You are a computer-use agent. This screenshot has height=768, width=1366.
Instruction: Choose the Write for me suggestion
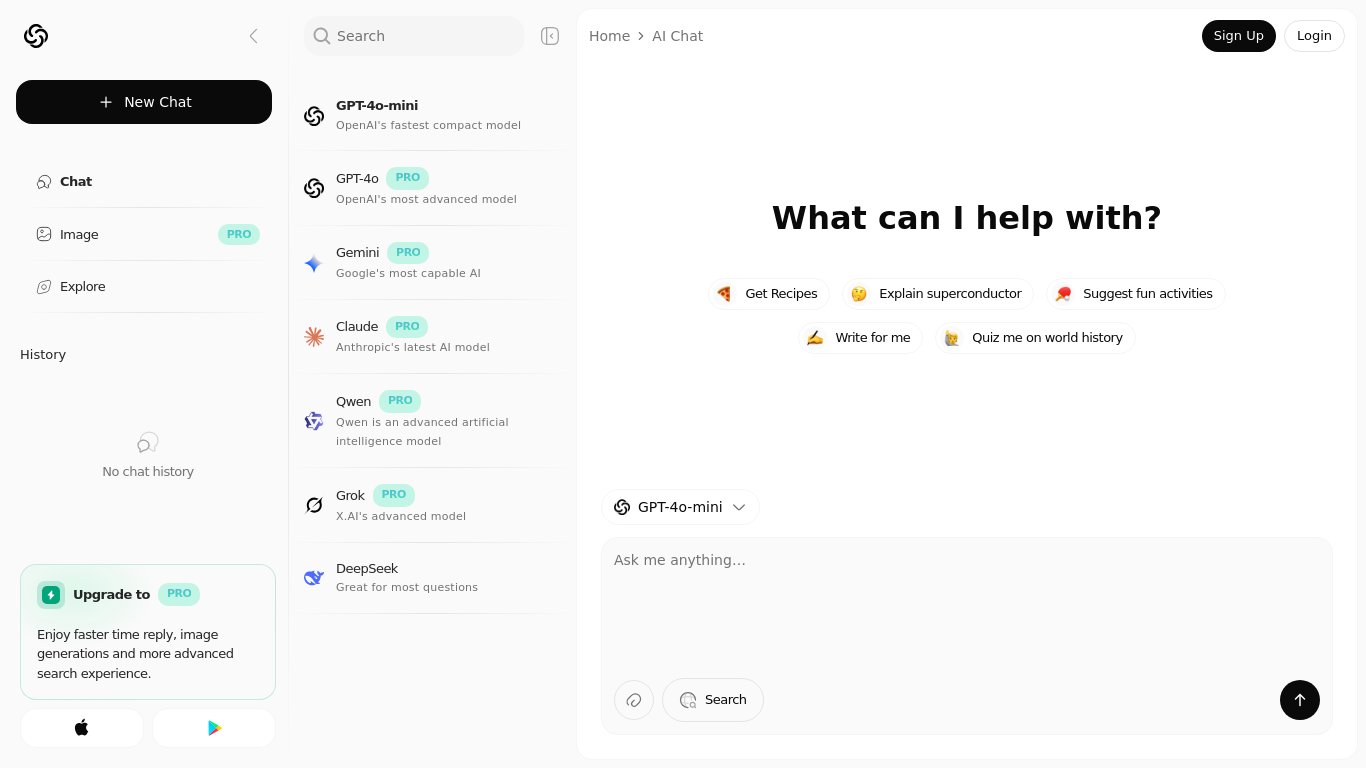point(861,338)
